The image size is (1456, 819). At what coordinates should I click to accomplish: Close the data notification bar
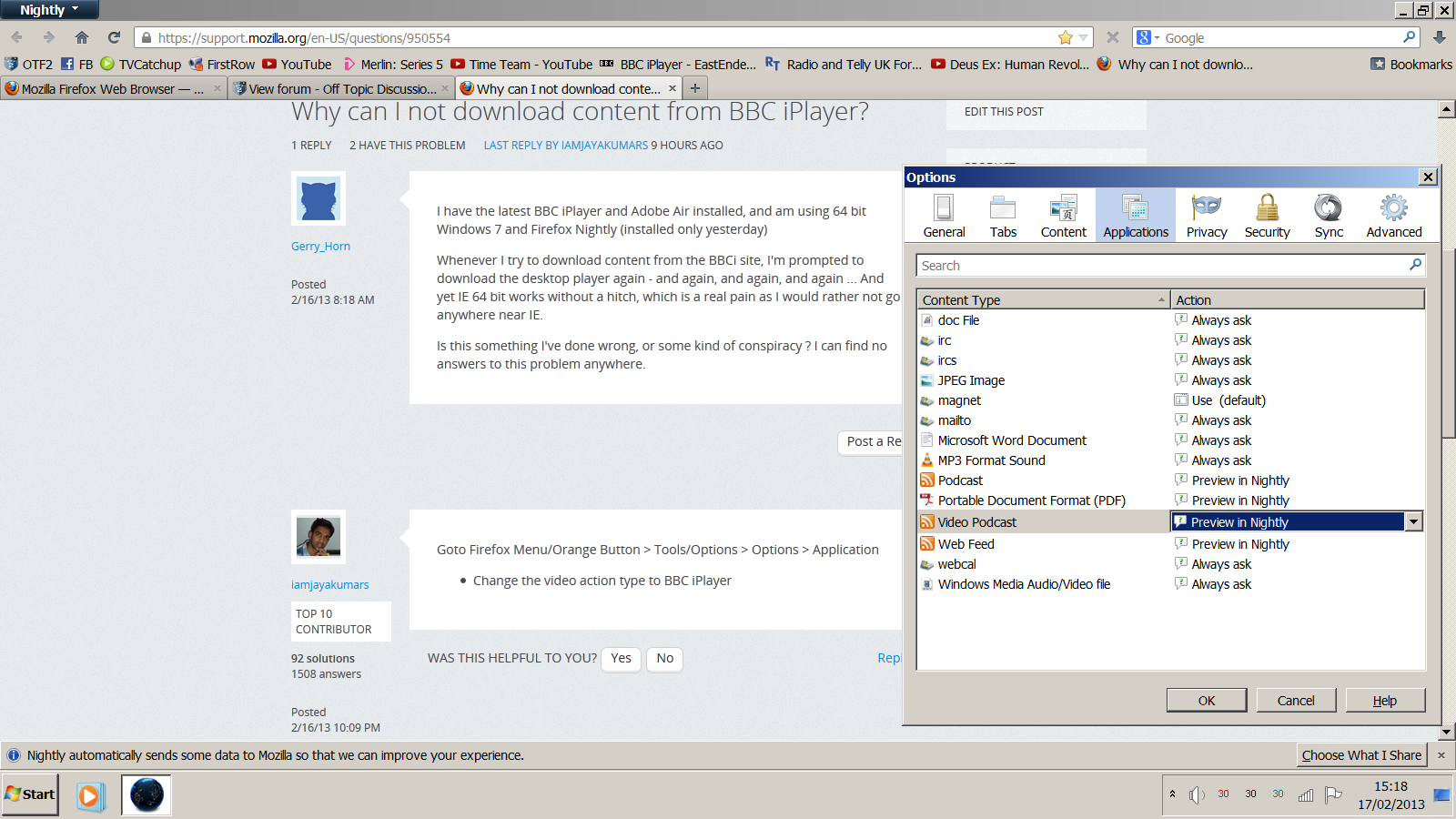(x=1441, y=755)
